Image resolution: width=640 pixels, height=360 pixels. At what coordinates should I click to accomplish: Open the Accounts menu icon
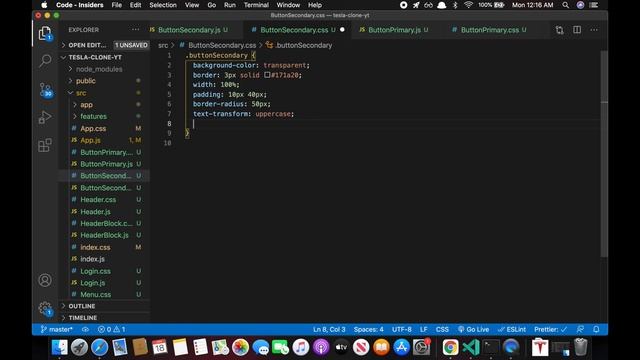click(45, 280)
